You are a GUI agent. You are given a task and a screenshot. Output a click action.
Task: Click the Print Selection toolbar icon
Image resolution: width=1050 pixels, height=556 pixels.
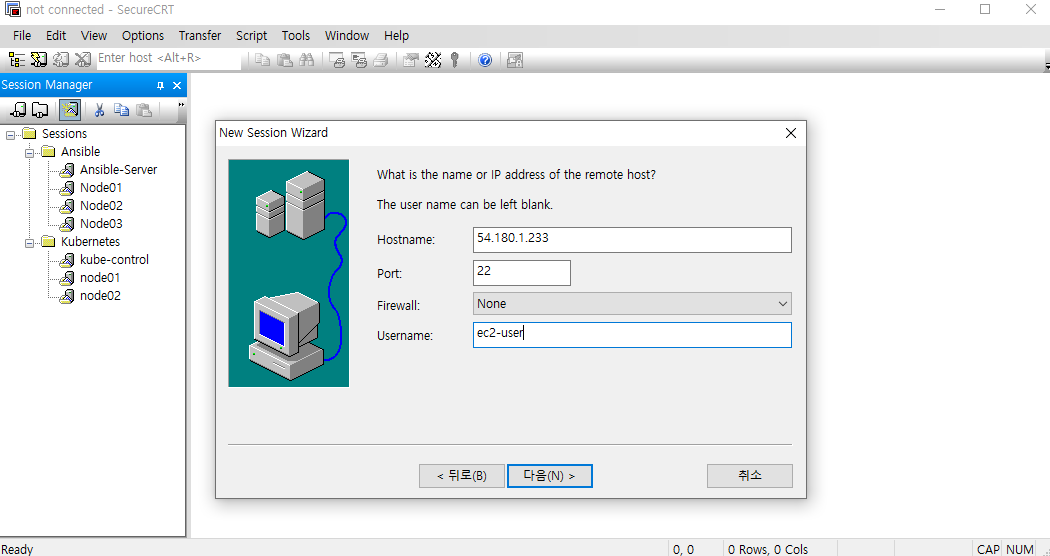click(360, 60)
